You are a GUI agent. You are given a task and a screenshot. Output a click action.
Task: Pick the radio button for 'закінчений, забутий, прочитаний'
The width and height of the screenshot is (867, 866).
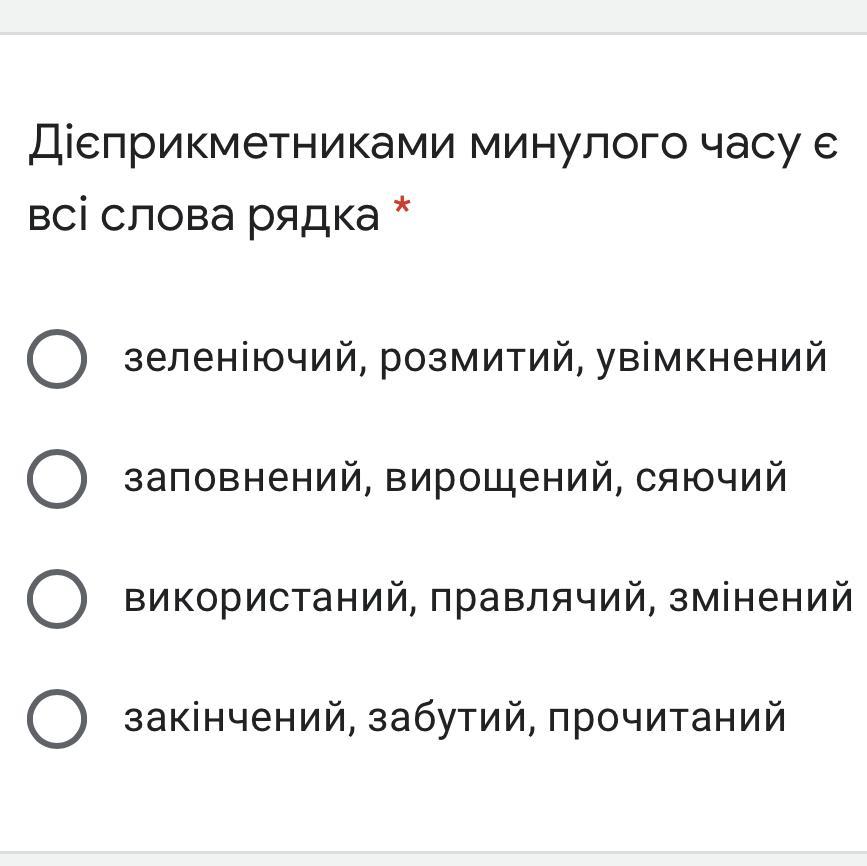click(56, 718)
